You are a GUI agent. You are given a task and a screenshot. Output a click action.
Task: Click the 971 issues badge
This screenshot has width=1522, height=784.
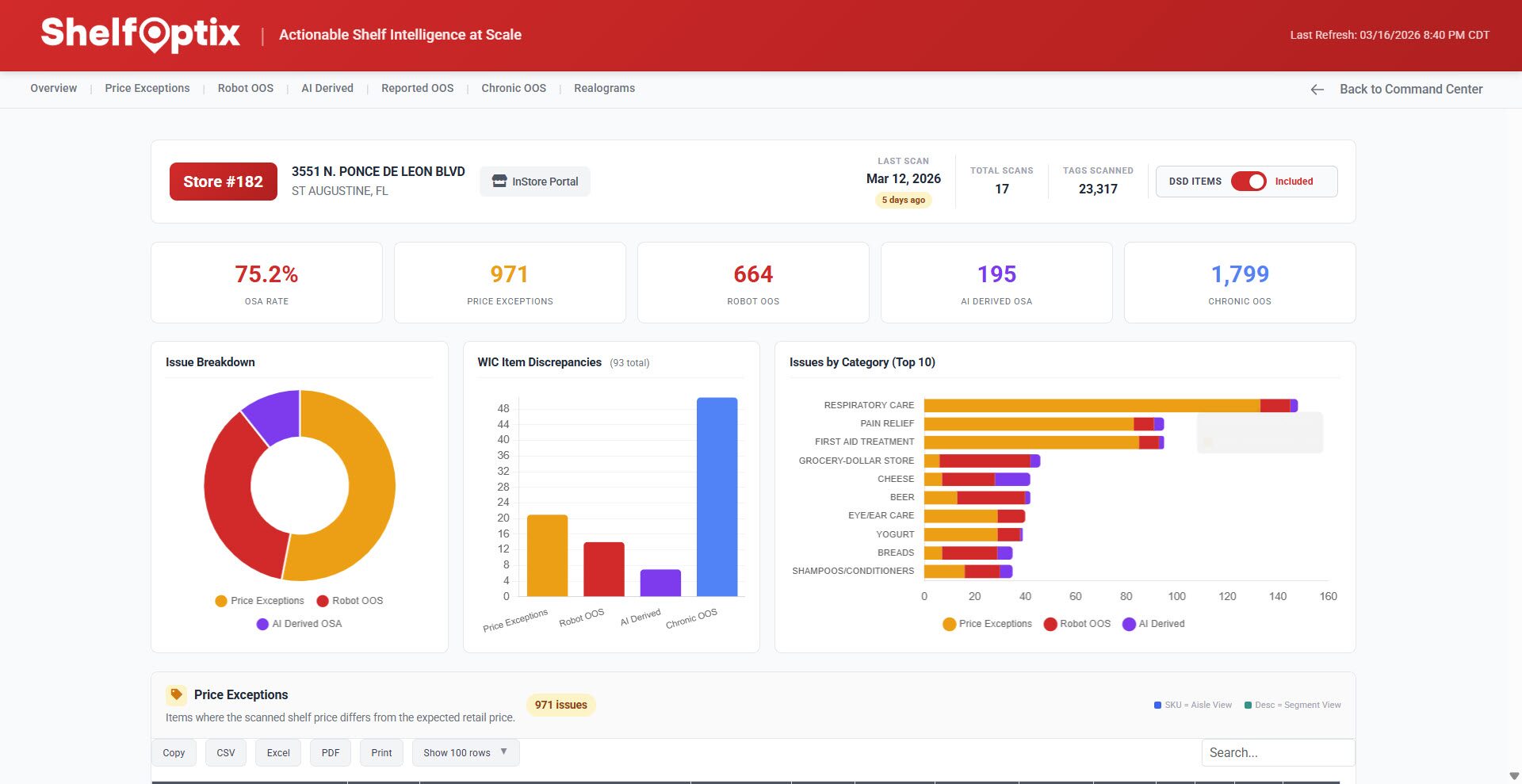point(560,705)
